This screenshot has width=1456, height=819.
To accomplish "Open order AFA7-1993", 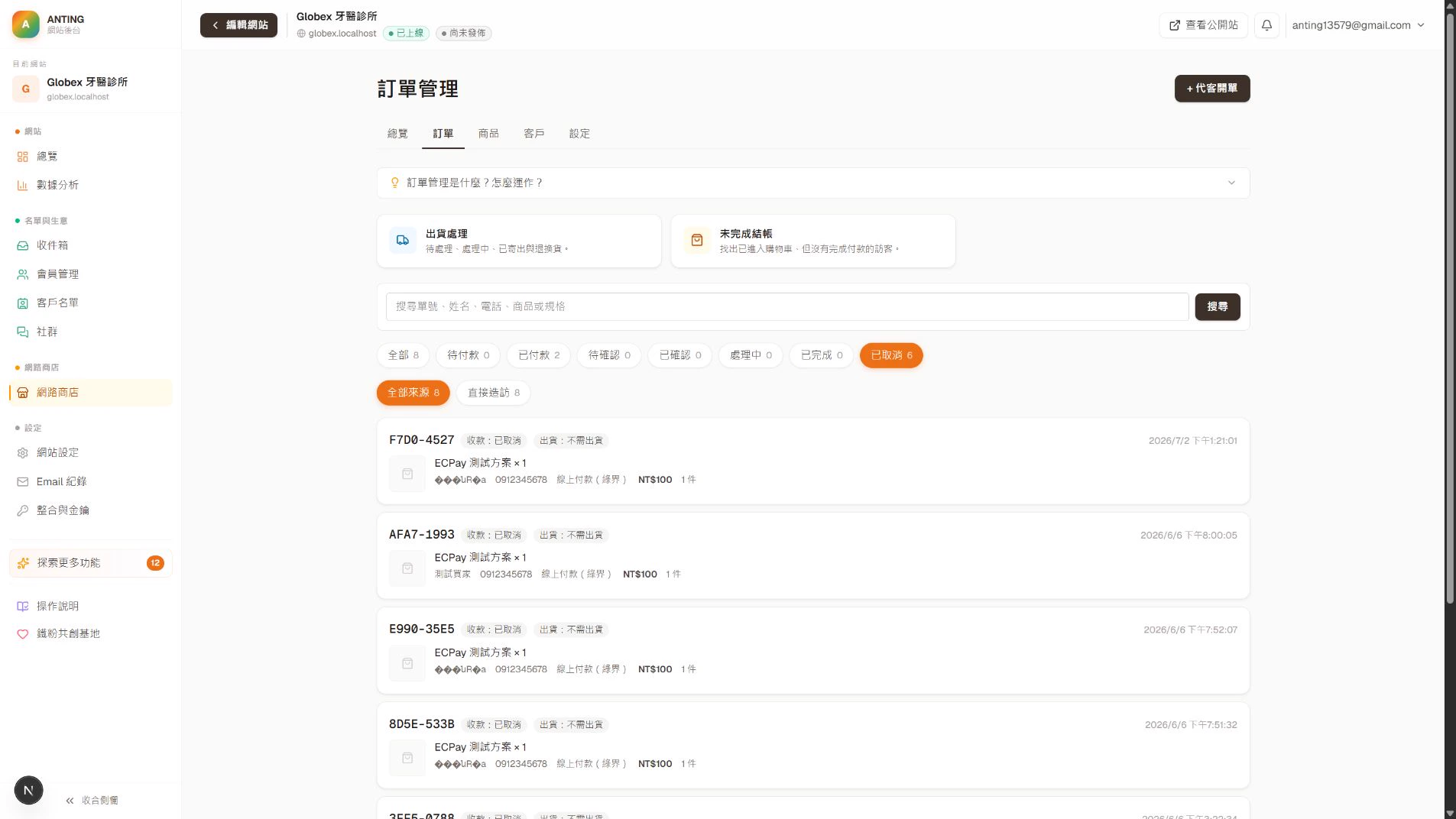I will (x=813, y=555).
